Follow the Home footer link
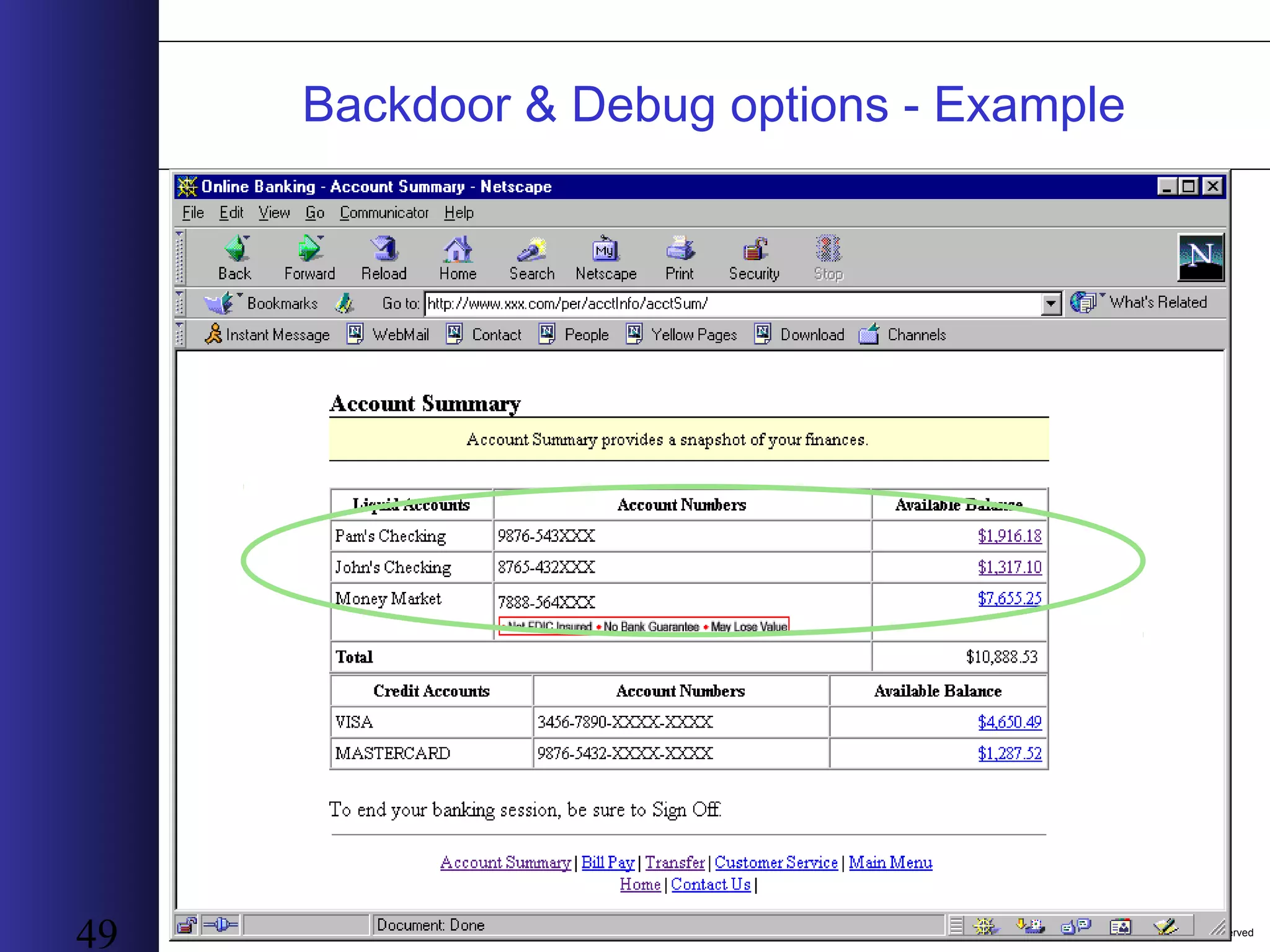The width and height of the screenshot is (1270, 952). coord(640,884)
